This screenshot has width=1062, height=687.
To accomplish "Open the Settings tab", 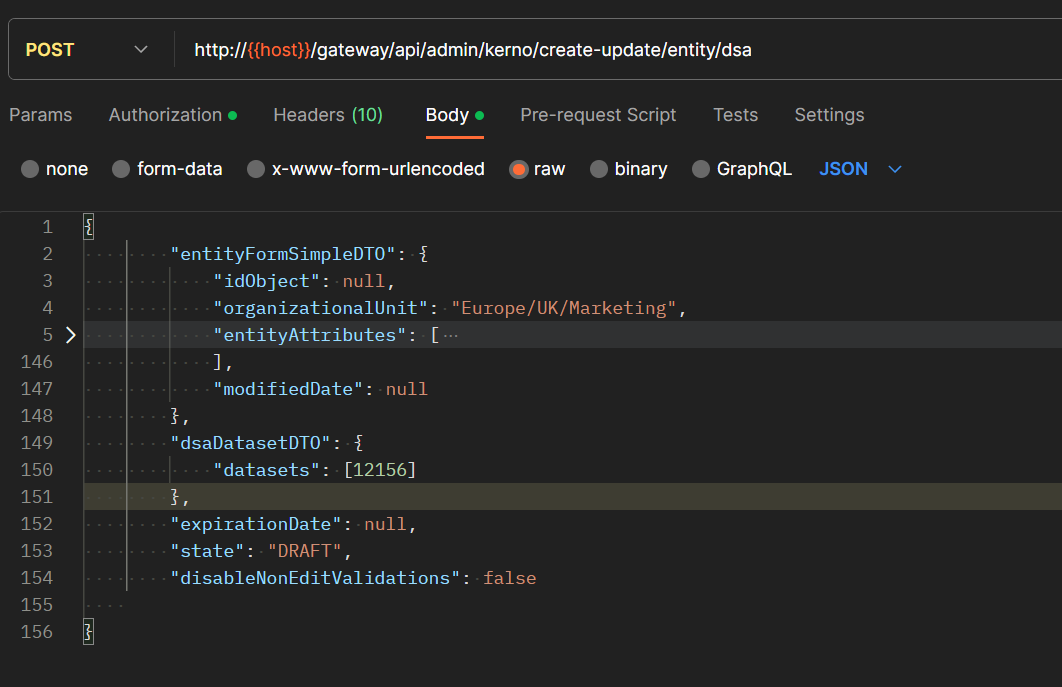I will tap(829, 115).
